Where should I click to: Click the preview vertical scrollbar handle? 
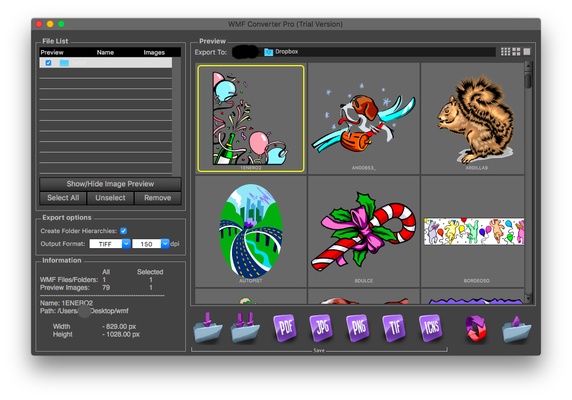[x=528, y=80]
